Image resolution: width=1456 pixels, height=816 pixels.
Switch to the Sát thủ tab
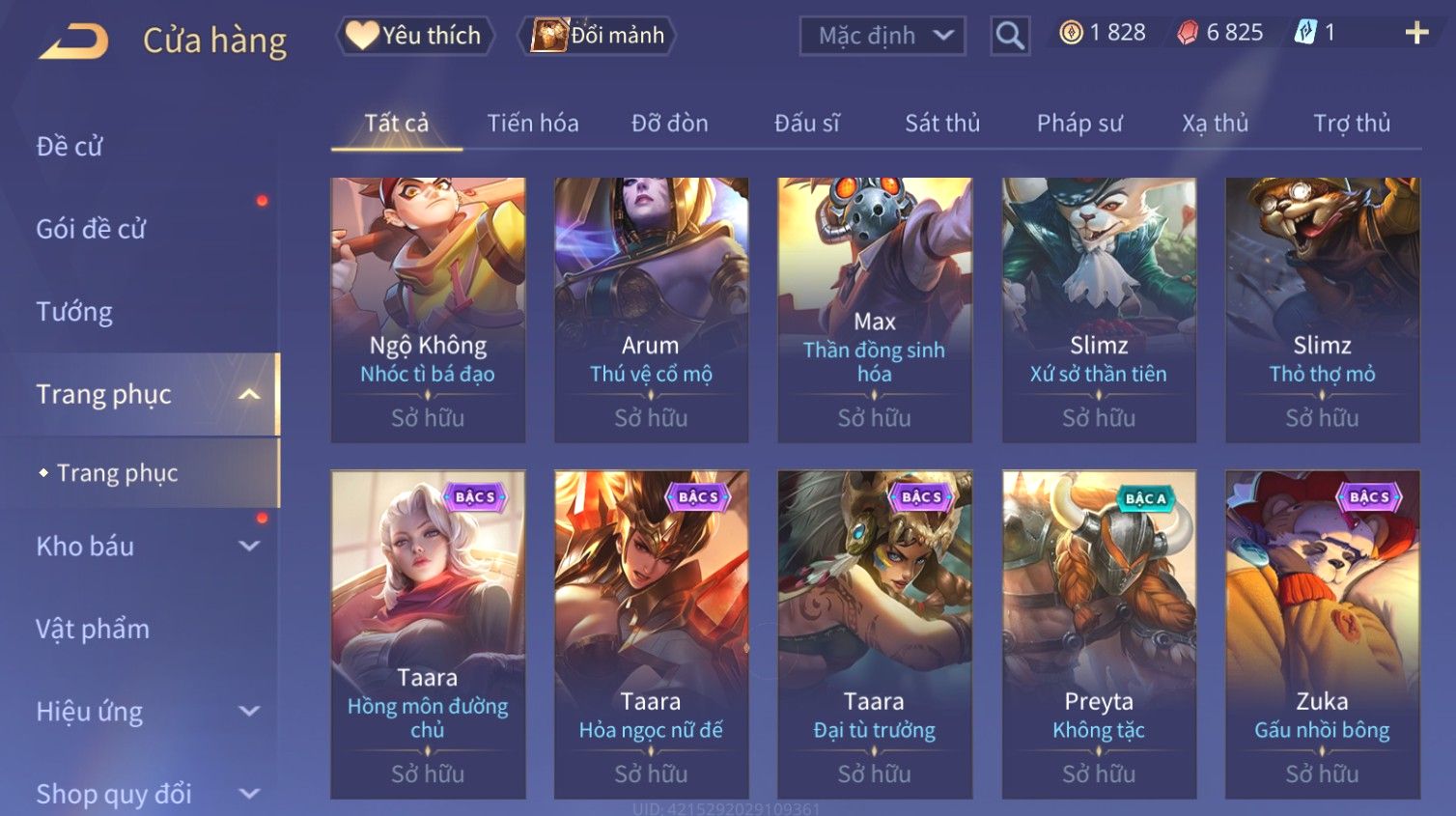[942, 124]
